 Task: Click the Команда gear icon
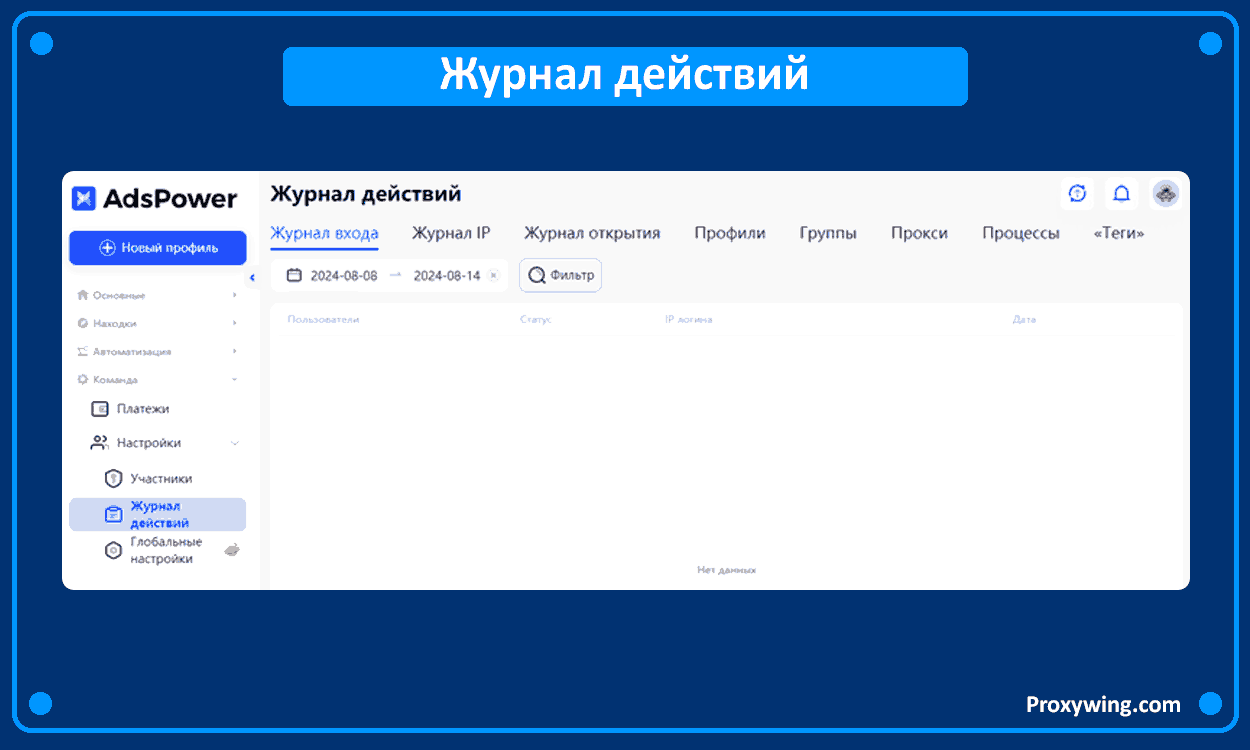[83, 379]
